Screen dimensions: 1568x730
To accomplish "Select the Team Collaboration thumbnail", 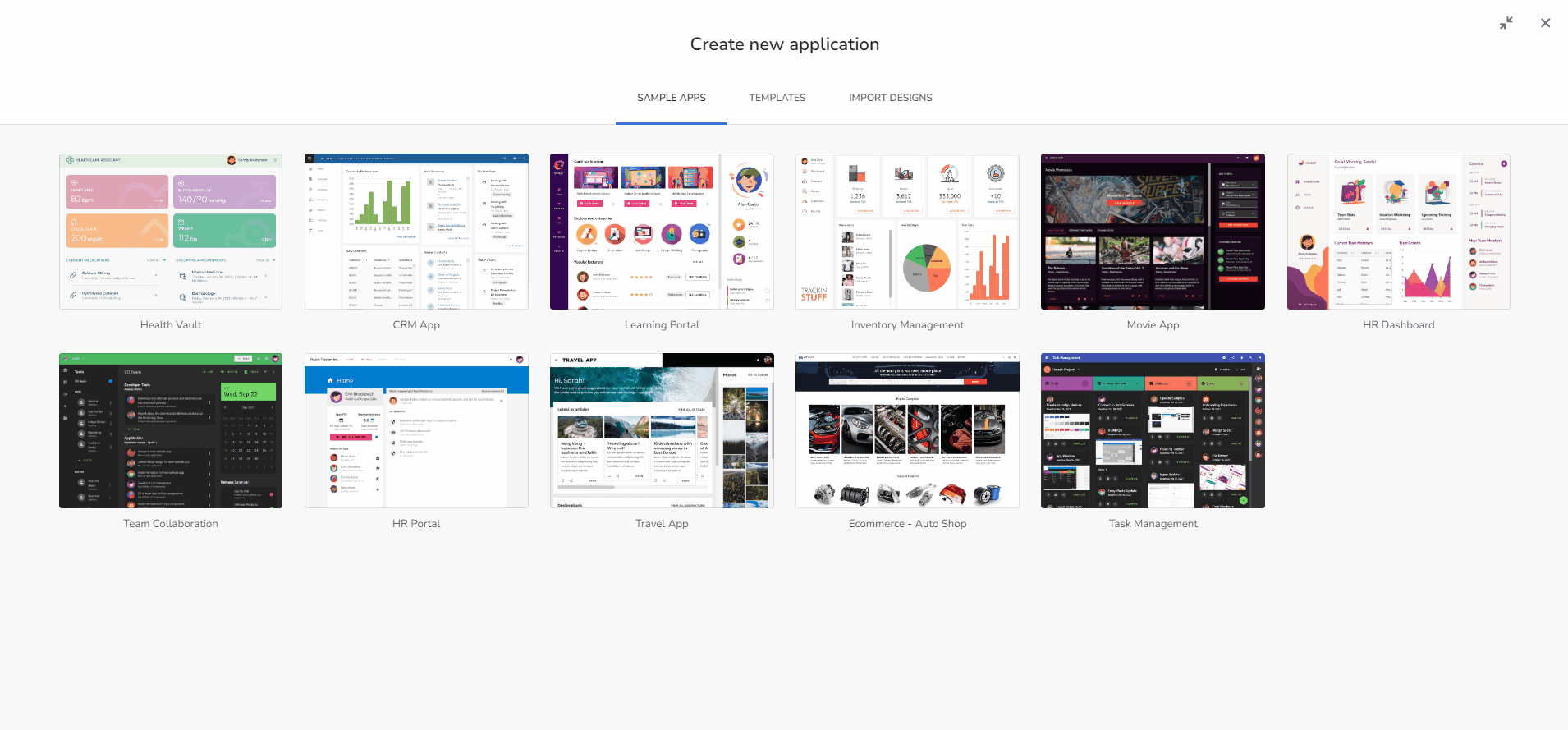I will 171,431.
